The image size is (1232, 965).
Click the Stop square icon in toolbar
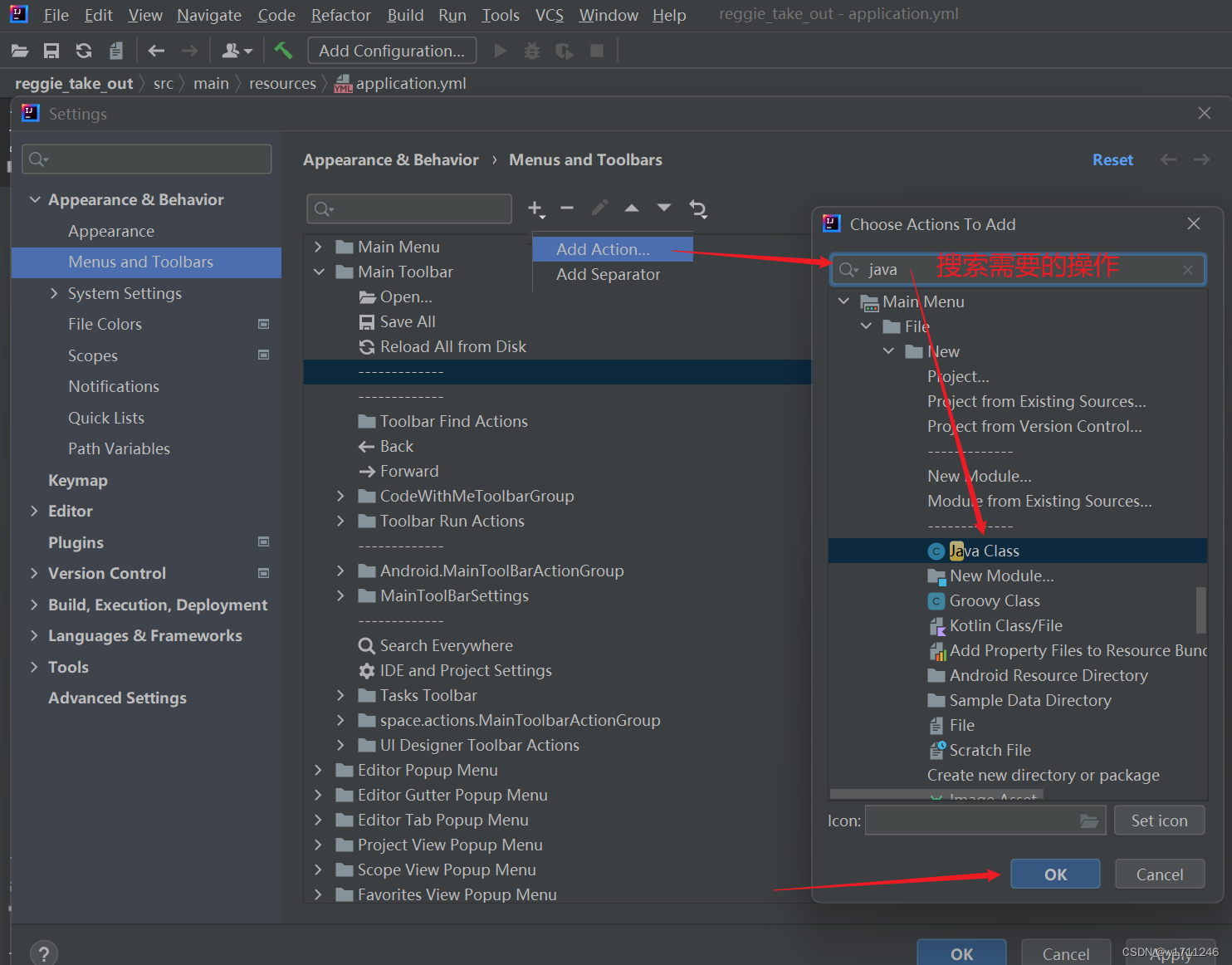tap(596, 51)
